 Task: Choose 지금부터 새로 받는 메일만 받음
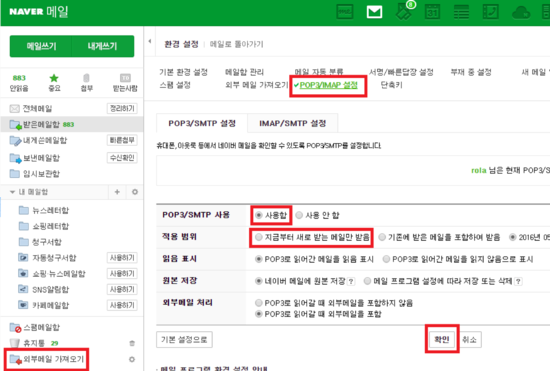pyautogui.click(x=259, y=237)
